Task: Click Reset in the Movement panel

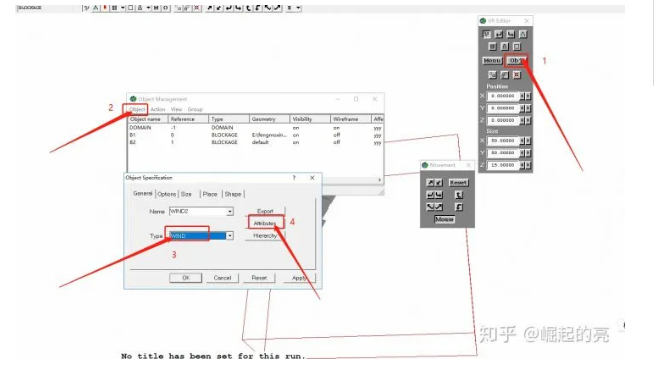Action: point(458,183)
